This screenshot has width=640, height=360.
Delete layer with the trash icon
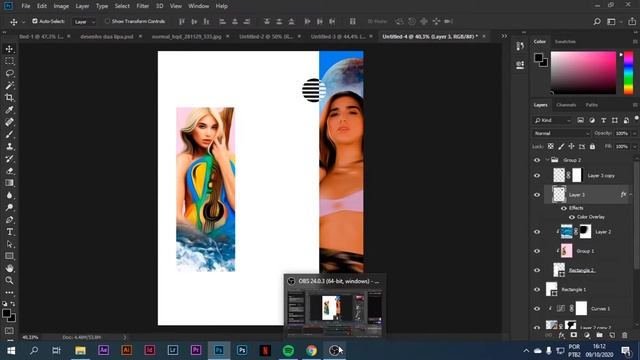point(624,335)
